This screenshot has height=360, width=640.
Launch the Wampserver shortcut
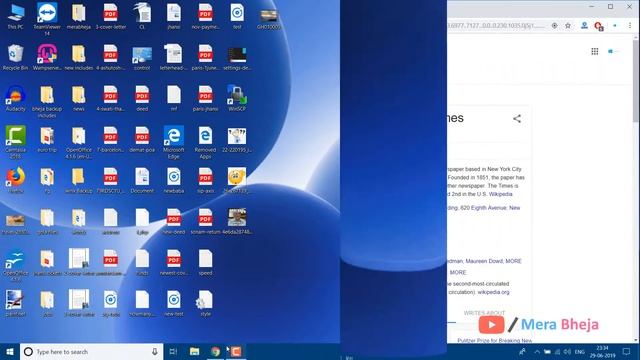pyautogui.click(x=47, y=57)
